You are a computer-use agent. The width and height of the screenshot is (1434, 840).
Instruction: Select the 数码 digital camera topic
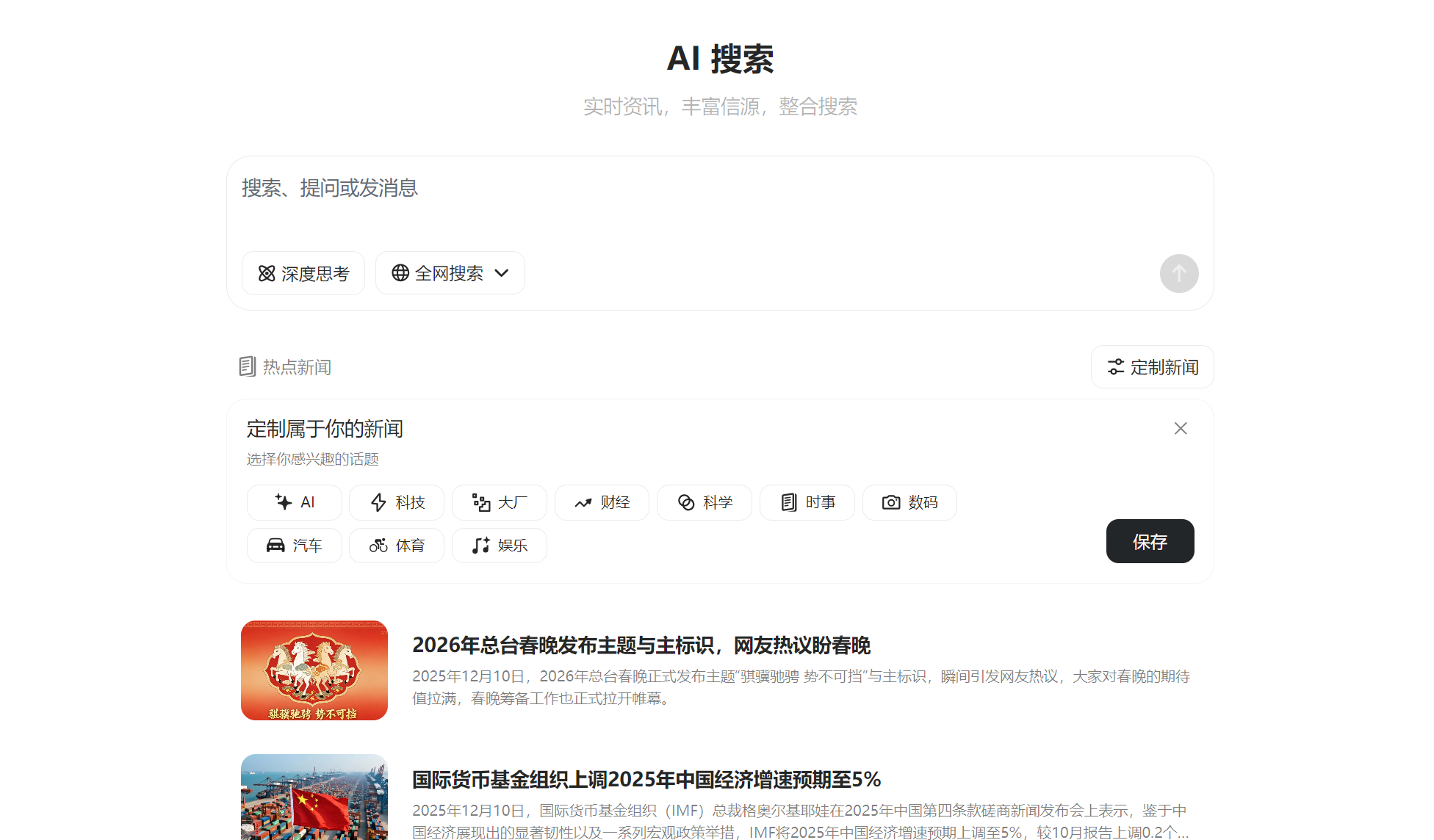click(x=909, y=502)
